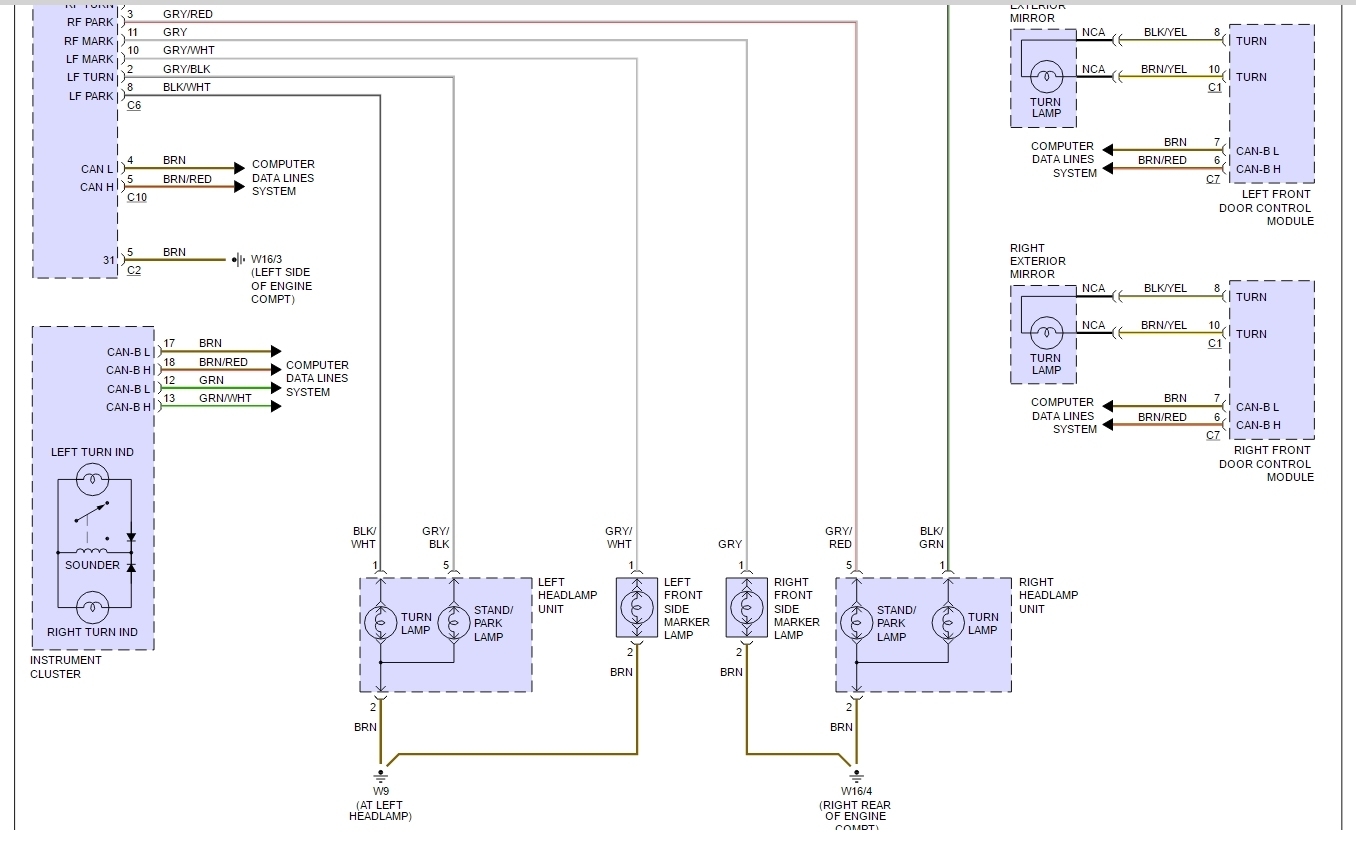Click the W9 (AT LEFT HEADLAMP) ground label
This screenshot has height=844, width=1356.
pyautogui.click(x=380, y=803)
